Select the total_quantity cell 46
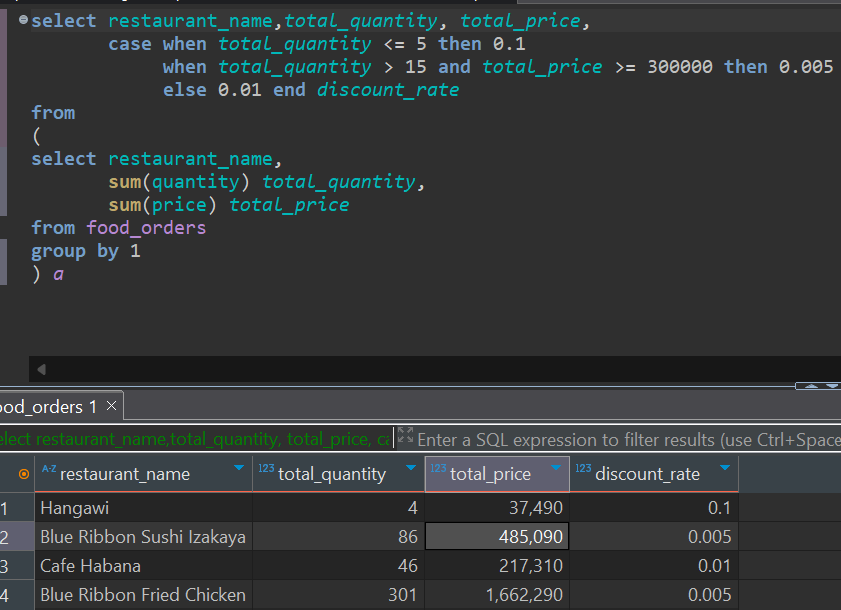This screenshot has width=841, height=610. tap(338, 565)
